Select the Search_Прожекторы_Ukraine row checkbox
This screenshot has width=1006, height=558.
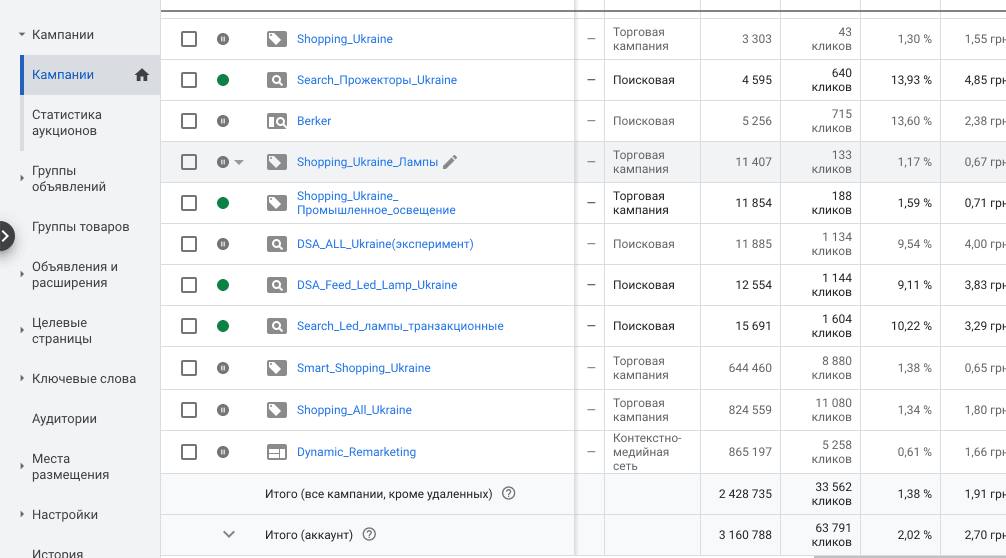pos(189,80)
